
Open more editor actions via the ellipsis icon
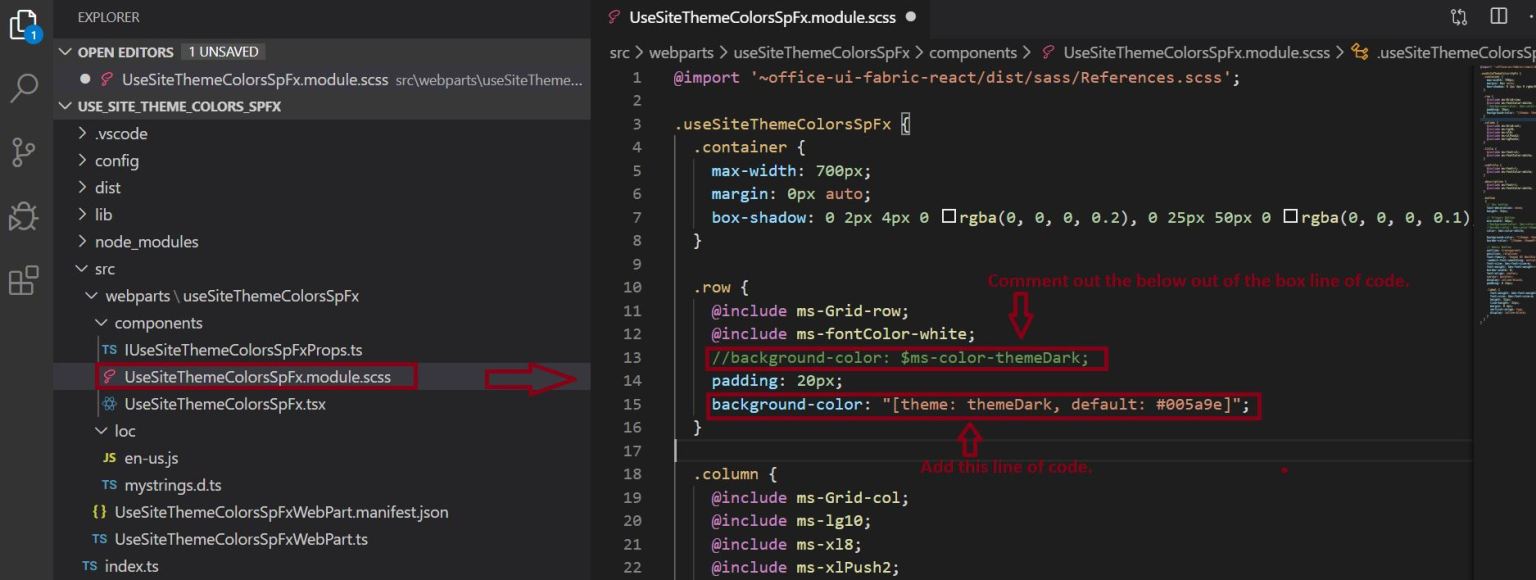(1530, 16)
